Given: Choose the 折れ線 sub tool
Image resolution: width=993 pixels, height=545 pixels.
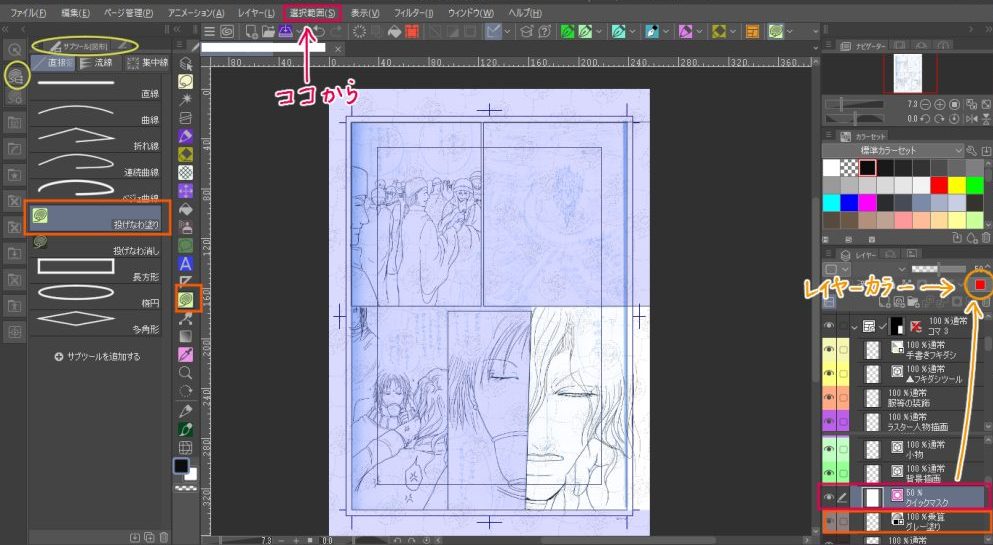Looking at the screenshot, I should click(x=98, y=139).
